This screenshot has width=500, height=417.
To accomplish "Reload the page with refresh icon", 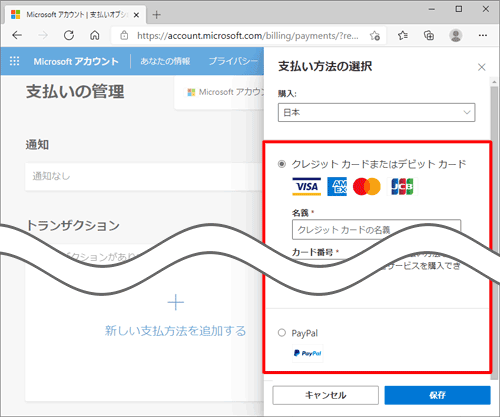I will 69,35.
